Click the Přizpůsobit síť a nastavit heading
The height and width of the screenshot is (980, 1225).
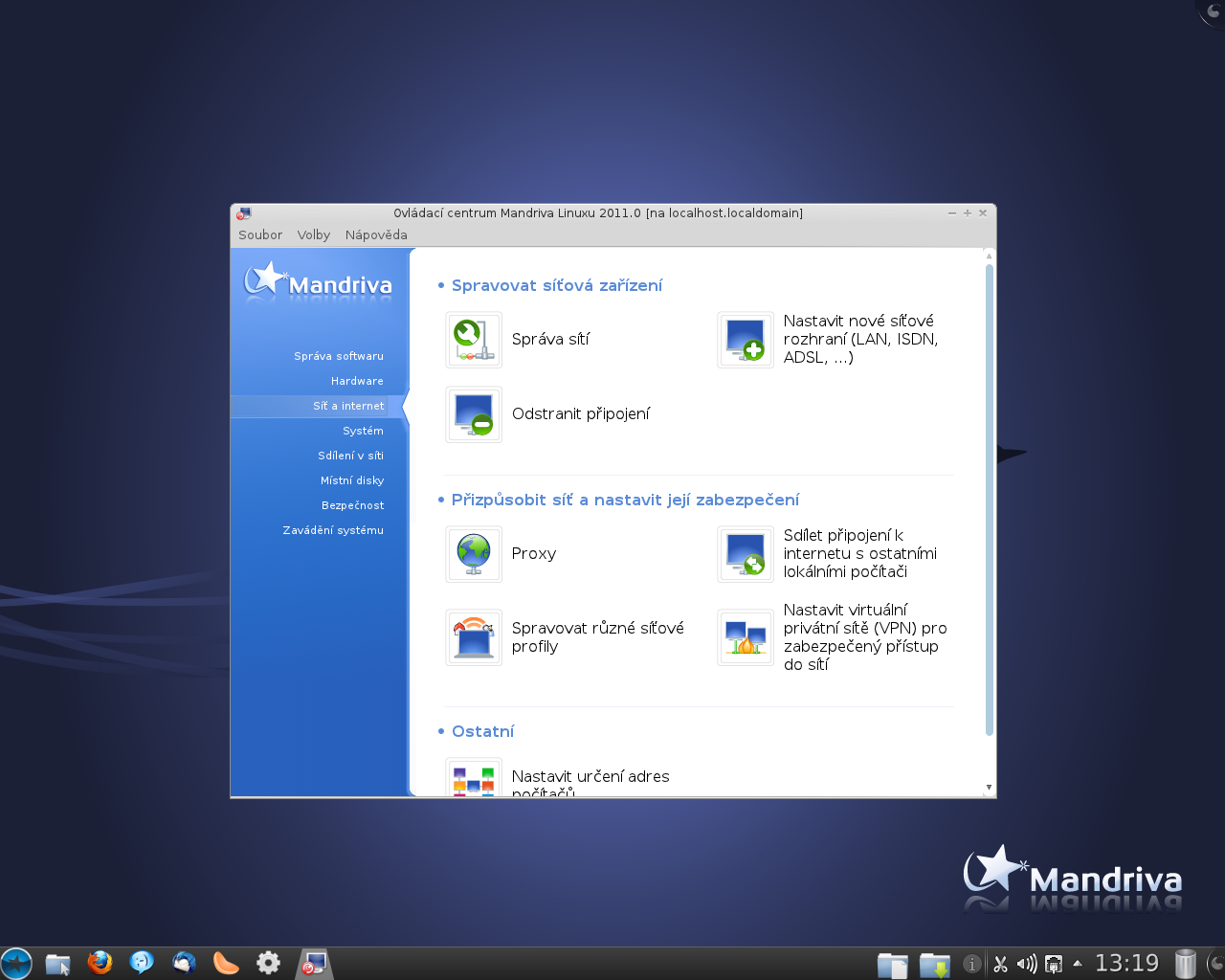click(x=625, y=501)
